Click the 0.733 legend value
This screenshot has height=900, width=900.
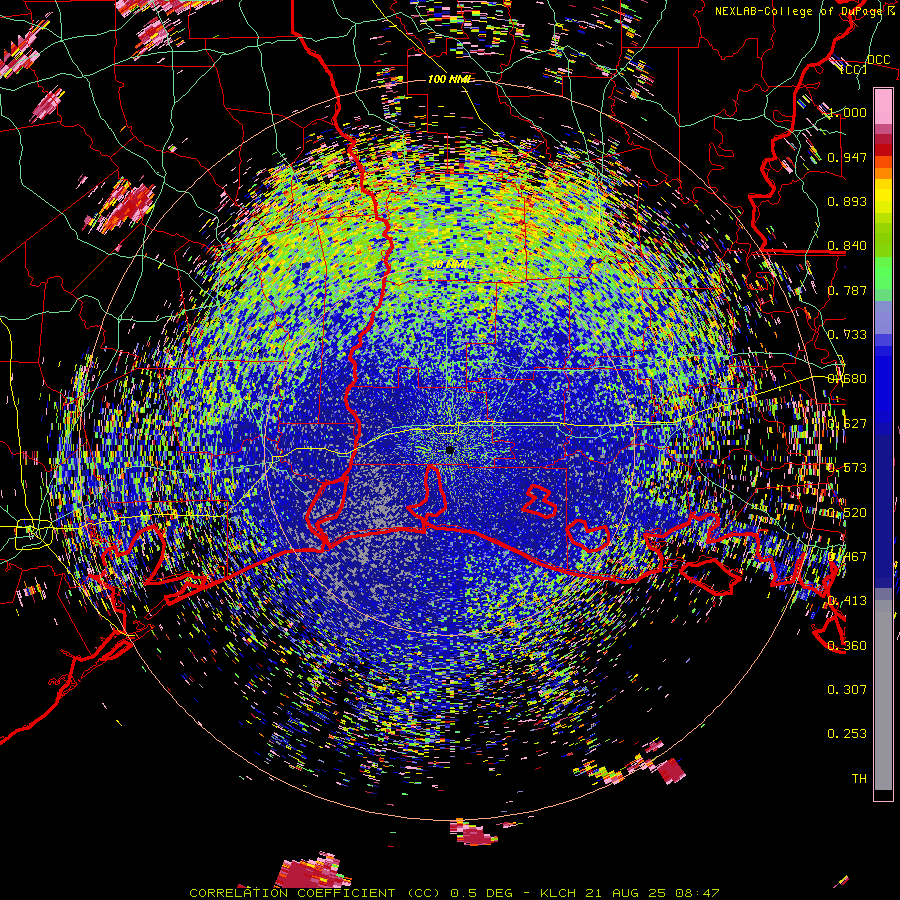click(x=847, y=335)
